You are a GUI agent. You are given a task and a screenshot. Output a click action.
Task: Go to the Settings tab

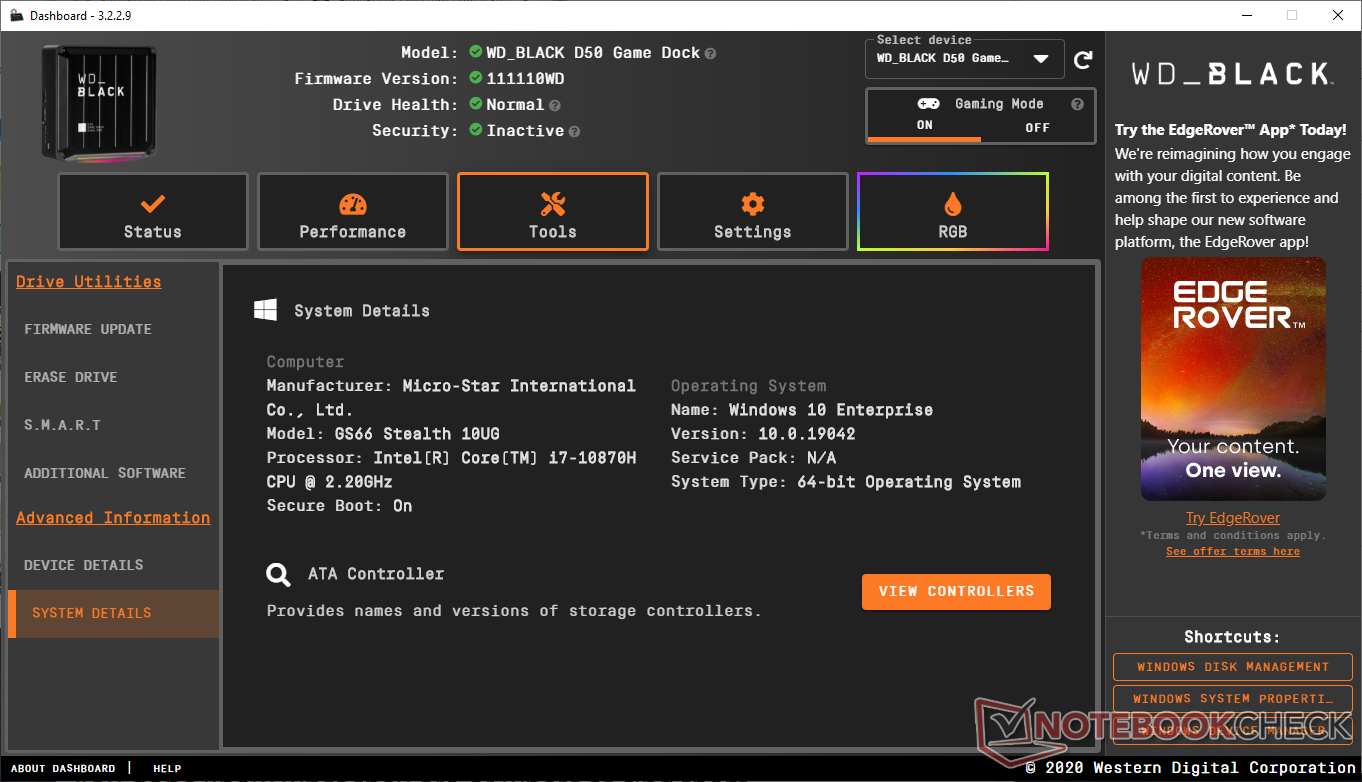[x=753, y=212]
